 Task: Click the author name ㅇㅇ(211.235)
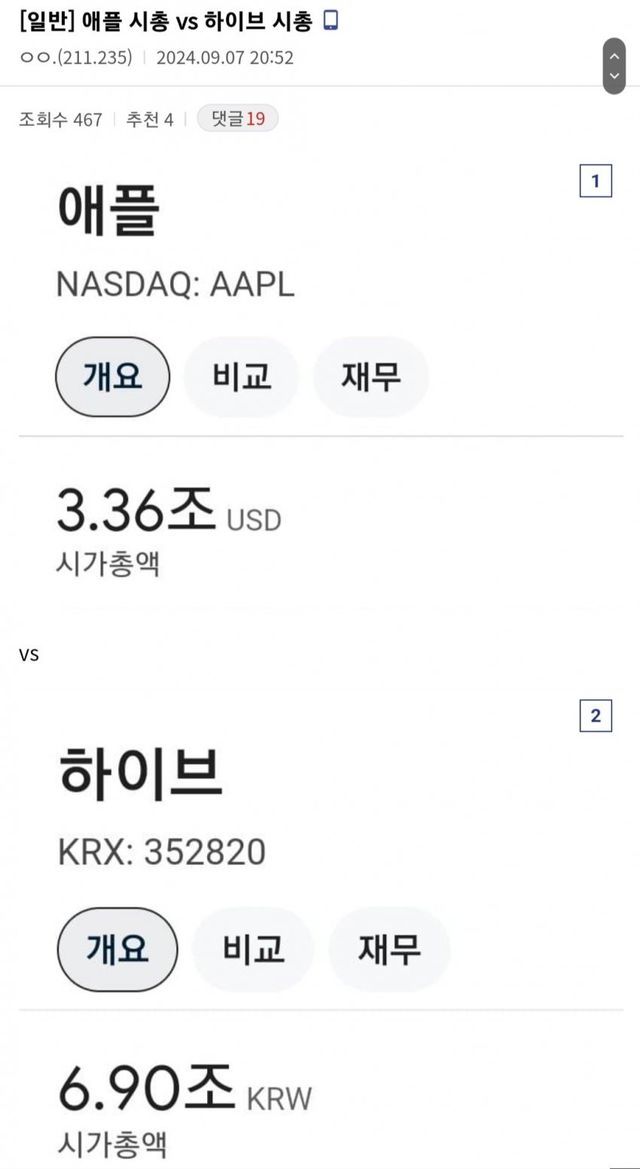point(76,57)
